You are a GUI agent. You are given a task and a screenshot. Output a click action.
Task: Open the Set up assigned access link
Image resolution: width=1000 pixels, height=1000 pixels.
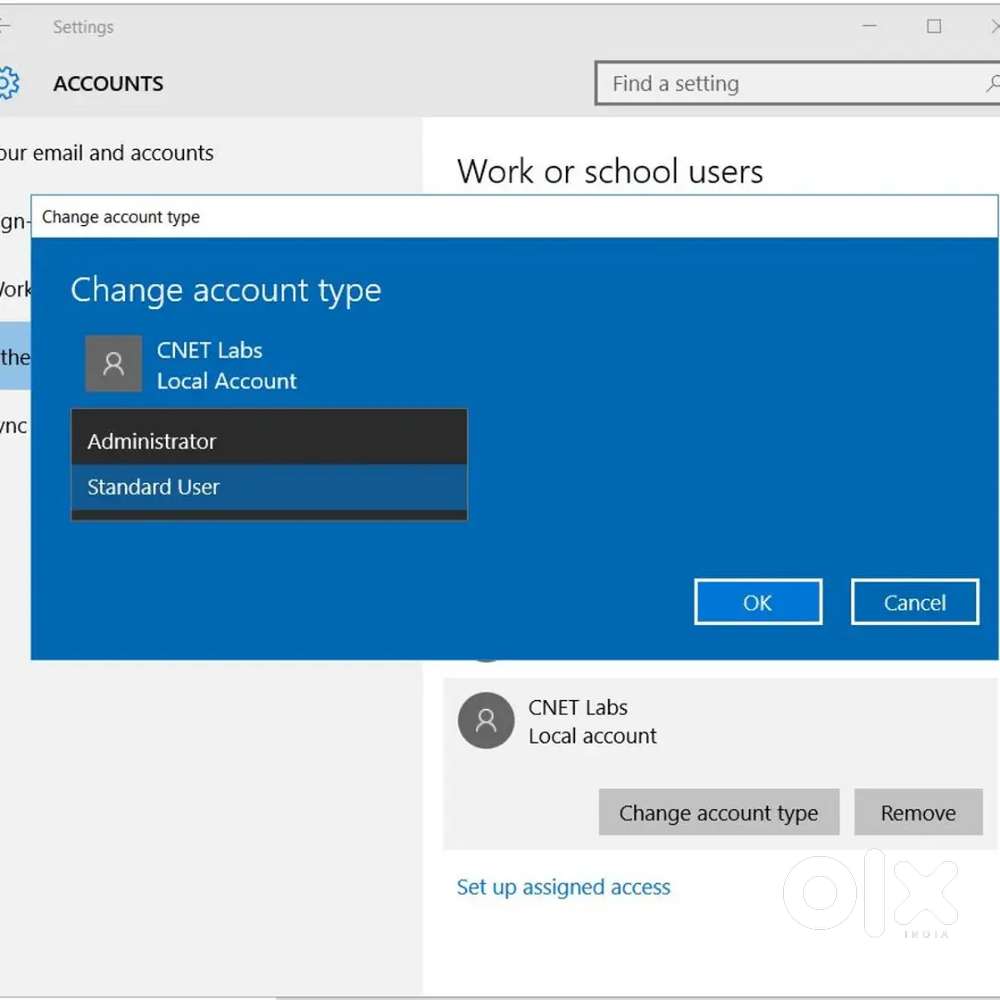coord(563,887)
